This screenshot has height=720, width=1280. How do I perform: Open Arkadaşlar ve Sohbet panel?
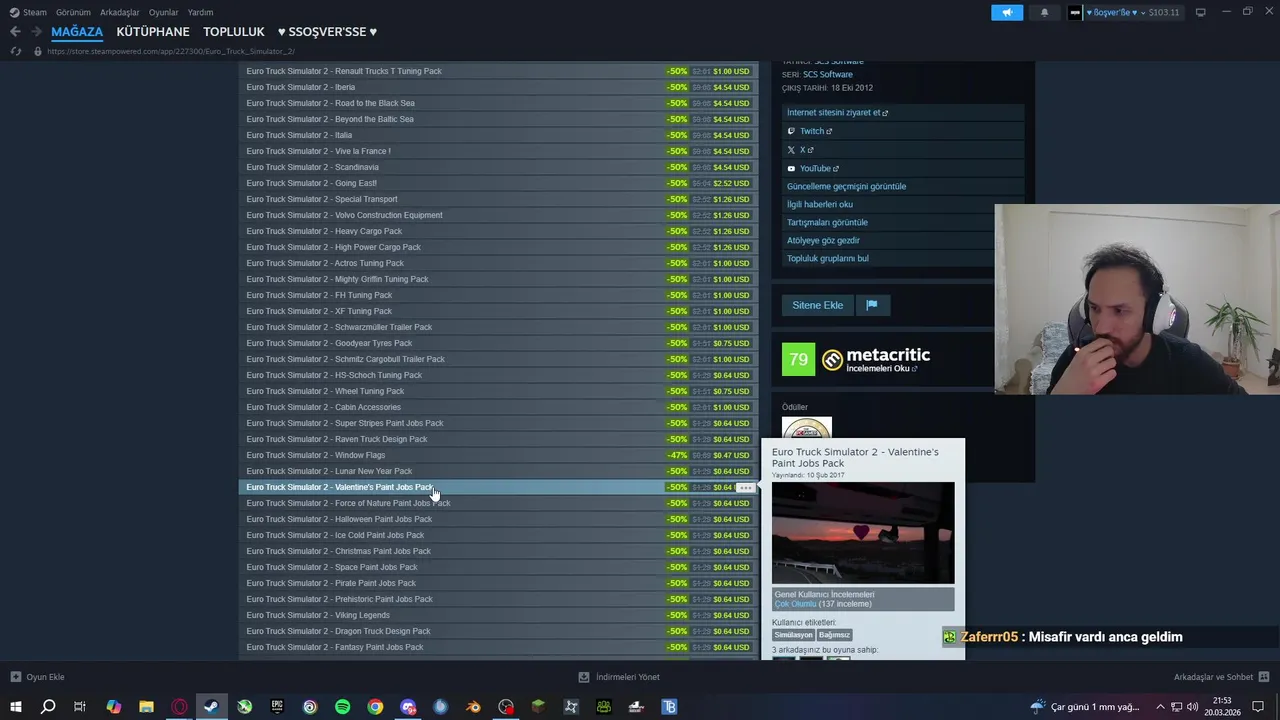(x=1222, y=677)
